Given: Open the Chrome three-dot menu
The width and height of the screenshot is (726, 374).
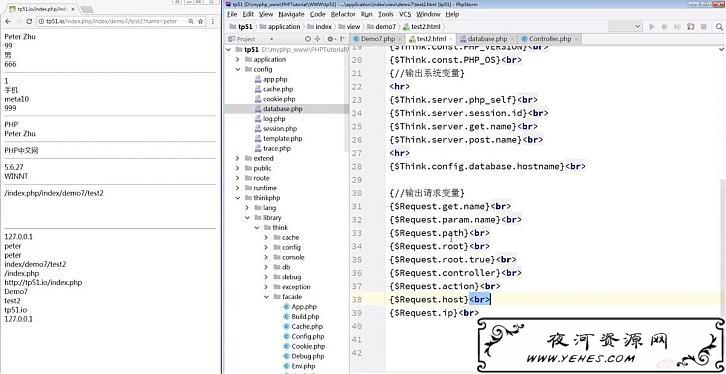Looking at the screenshot, I should pyautogui.click(x=213, y=21).
